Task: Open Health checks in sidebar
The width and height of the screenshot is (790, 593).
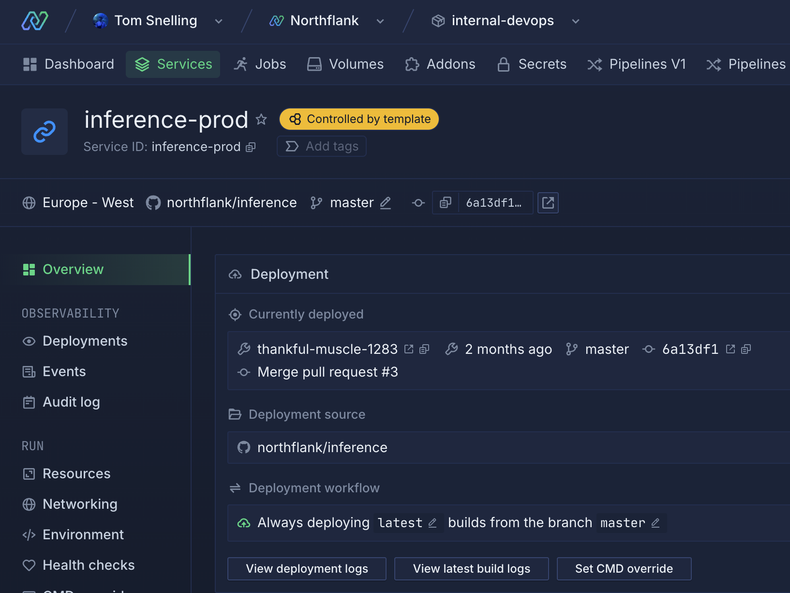Action: [88, 565]
